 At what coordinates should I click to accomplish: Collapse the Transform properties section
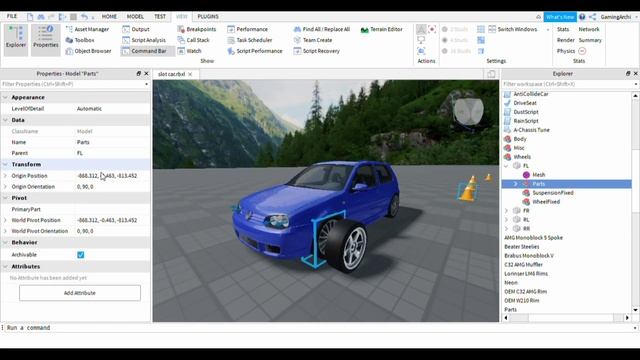click(x=5, y=164)
